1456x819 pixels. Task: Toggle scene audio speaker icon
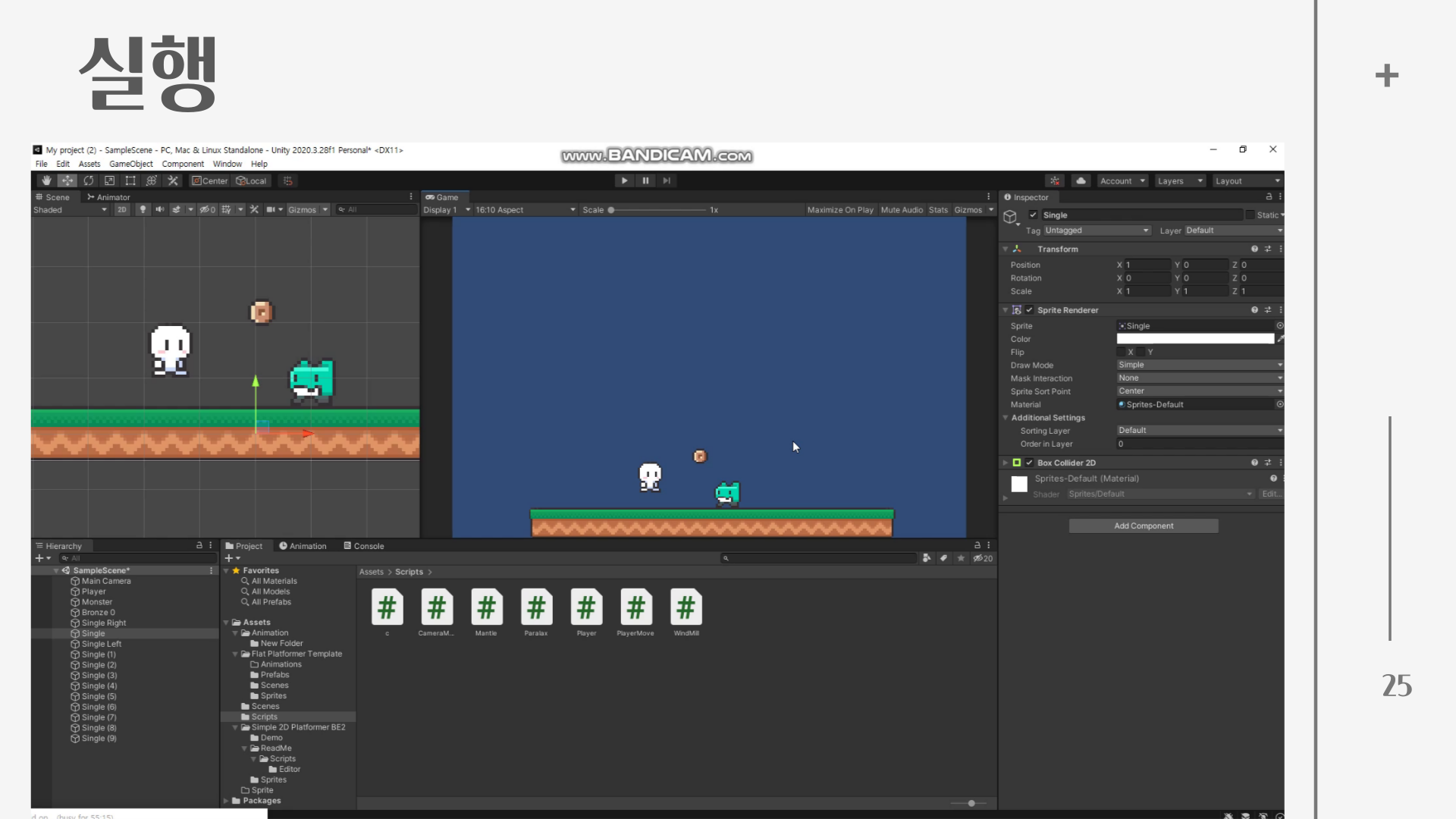159,210
